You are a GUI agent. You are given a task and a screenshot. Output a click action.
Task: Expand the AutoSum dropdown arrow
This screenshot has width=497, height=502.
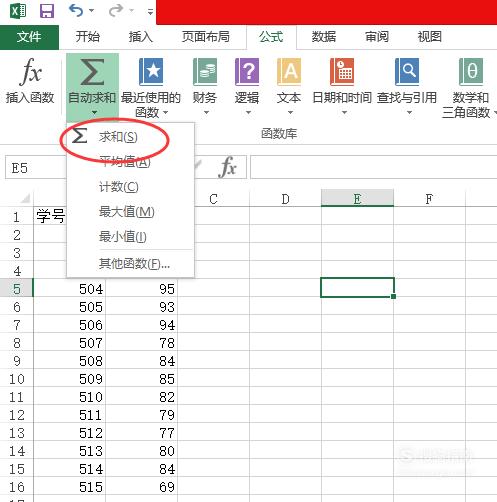tap(95, 113)
